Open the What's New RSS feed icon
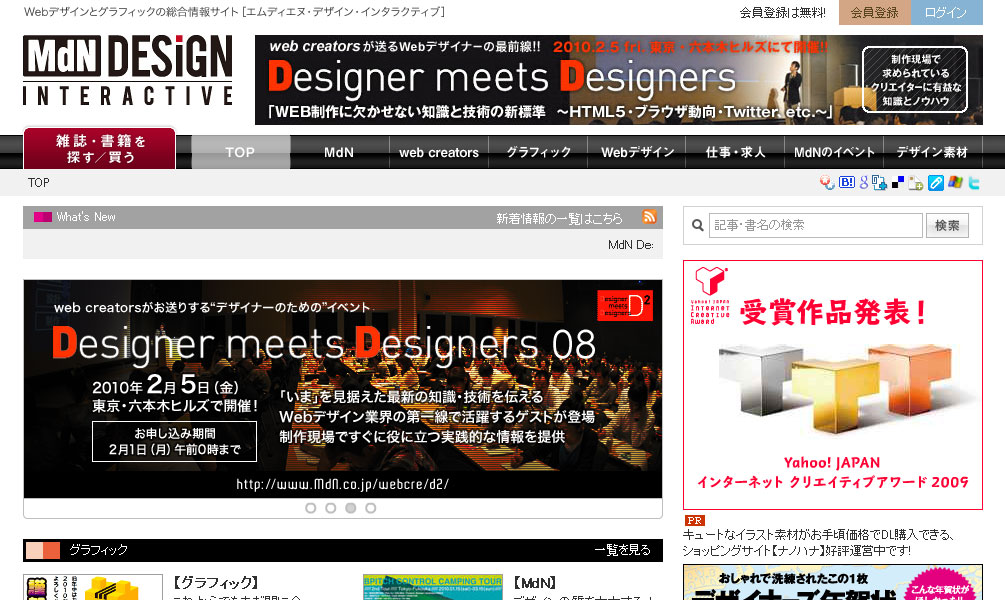 click(649, 217)
